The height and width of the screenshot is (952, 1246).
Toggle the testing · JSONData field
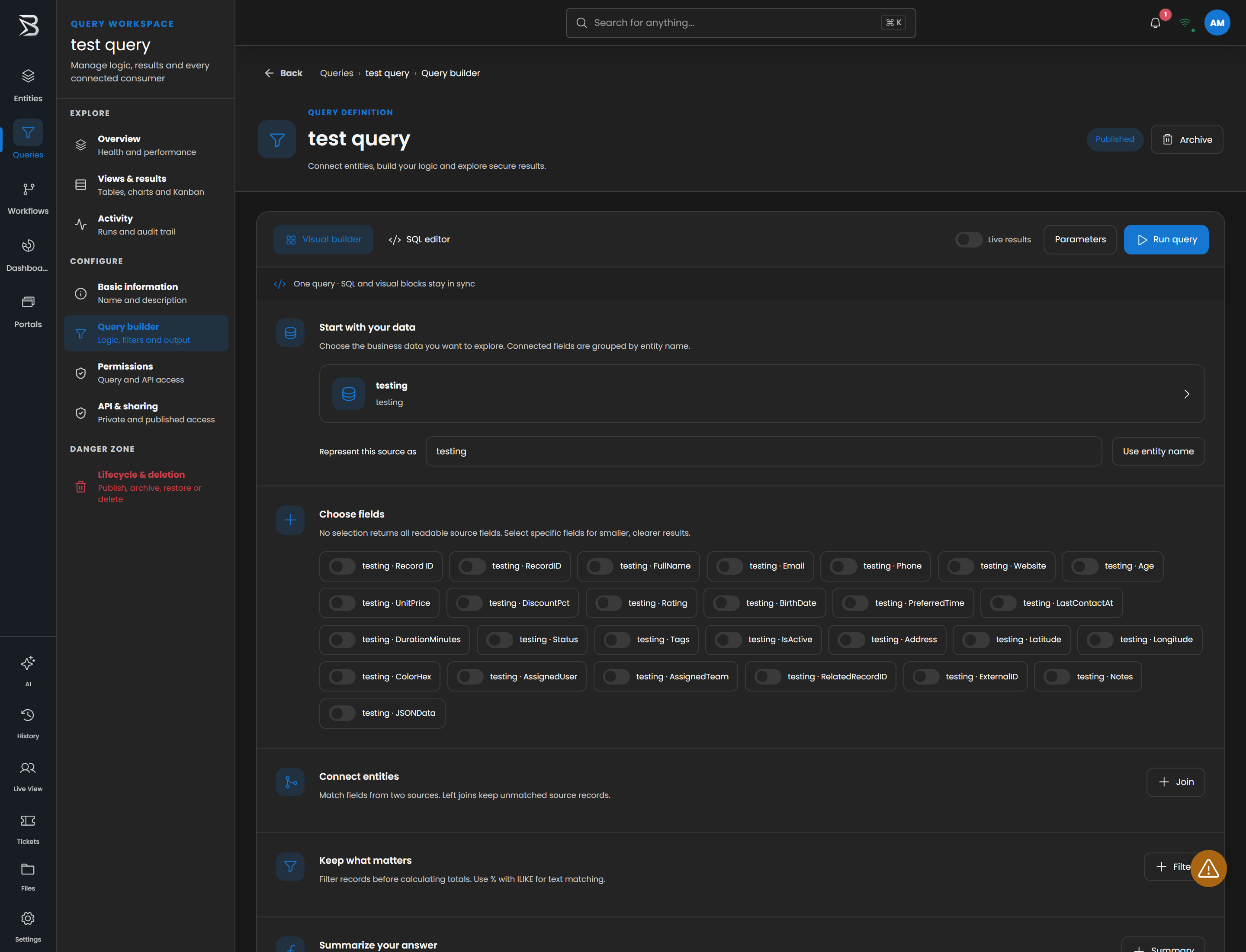[342, 713]
